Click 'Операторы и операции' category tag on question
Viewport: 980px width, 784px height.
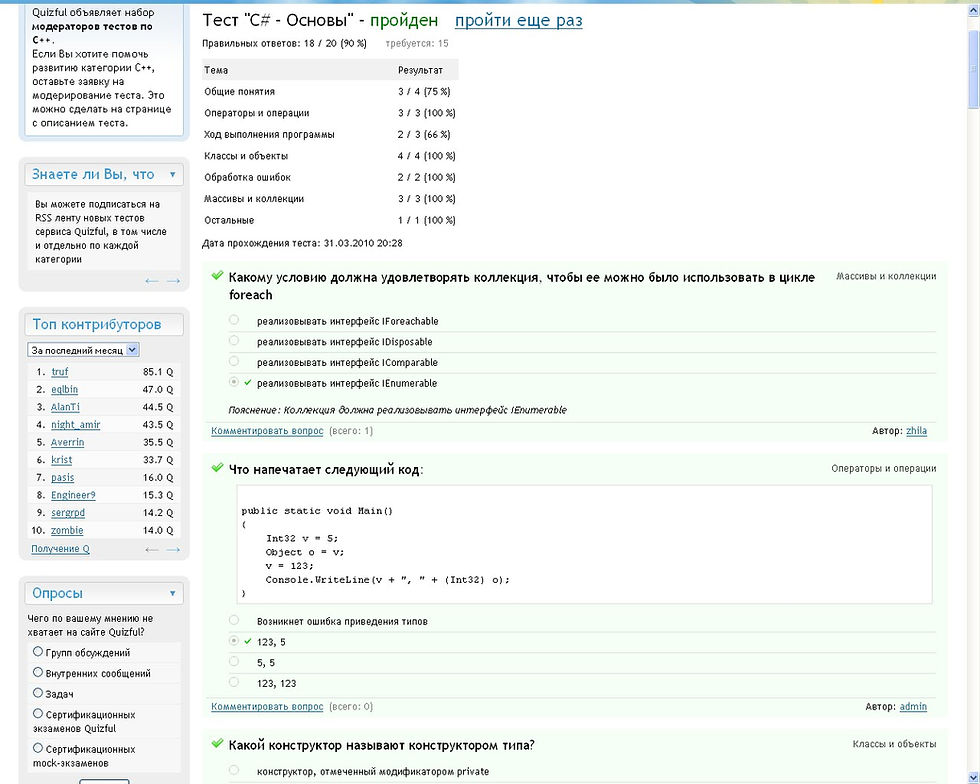point(884,468)
